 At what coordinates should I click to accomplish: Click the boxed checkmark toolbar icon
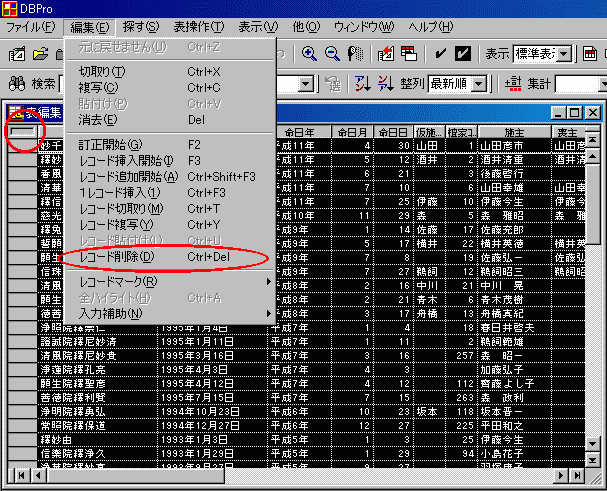tap(463, 54)
